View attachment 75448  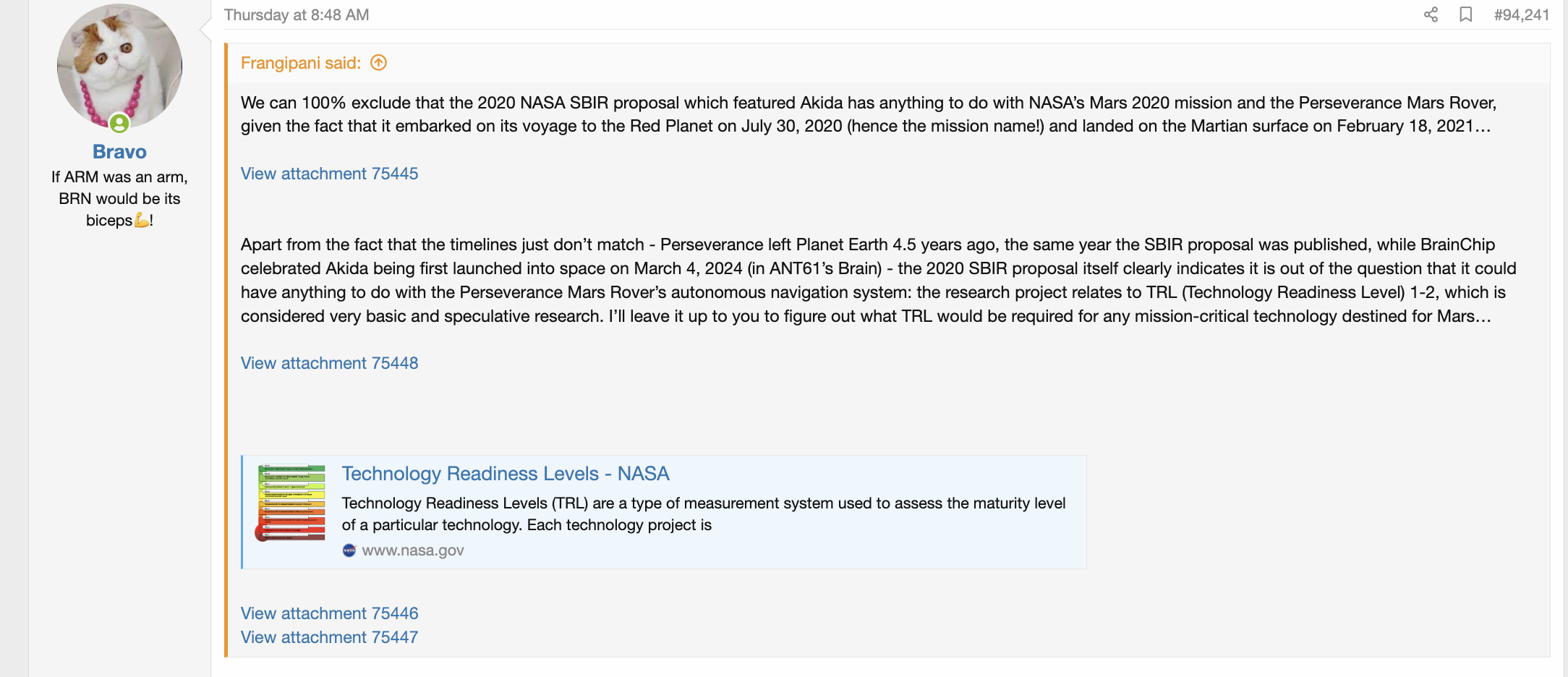pyautogui.click(x=329, y=363)
